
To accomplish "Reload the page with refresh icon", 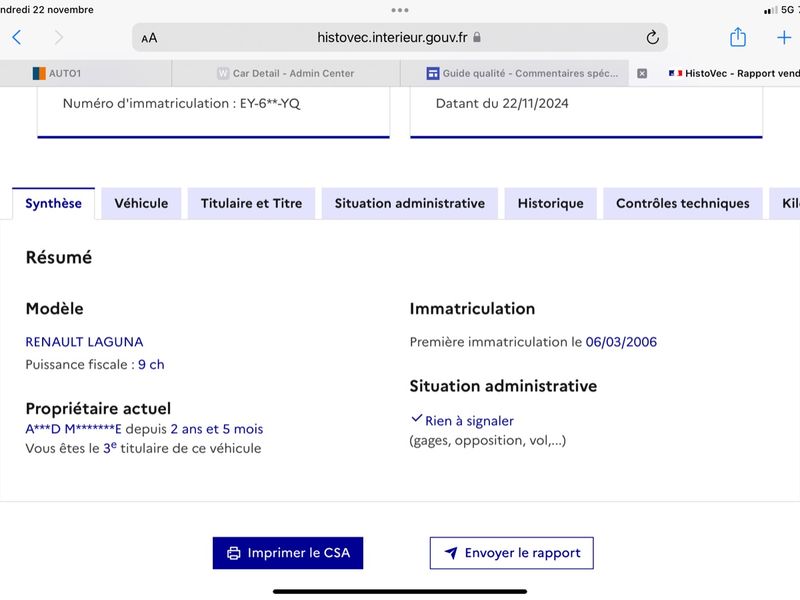I will (652, 37).
